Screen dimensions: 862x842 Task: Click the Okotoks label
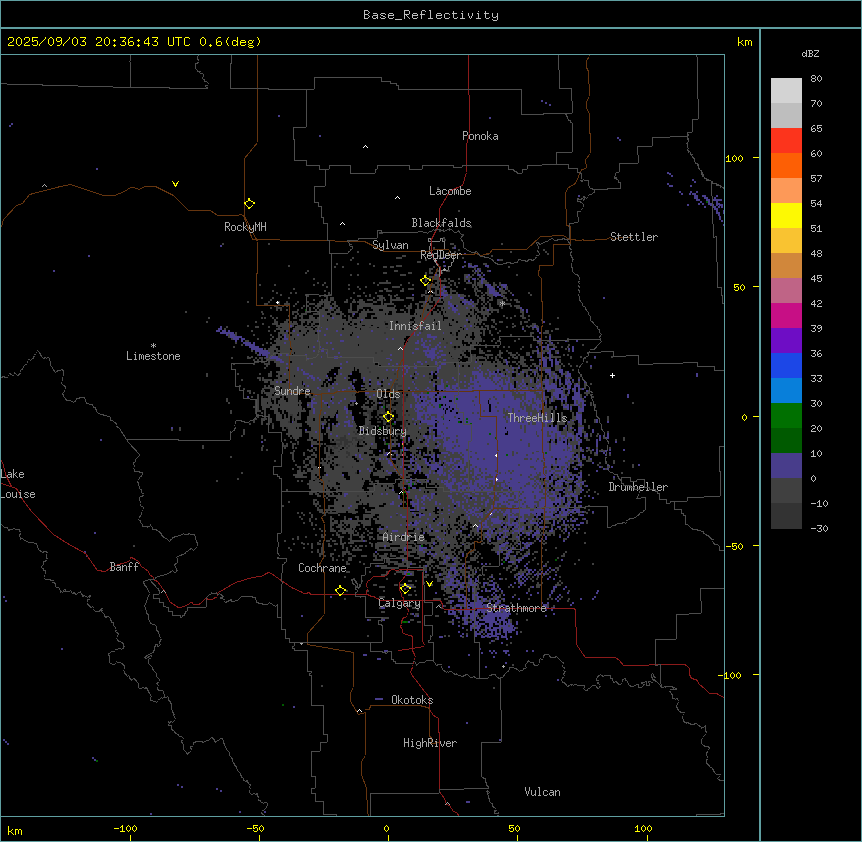click(412, 700)
